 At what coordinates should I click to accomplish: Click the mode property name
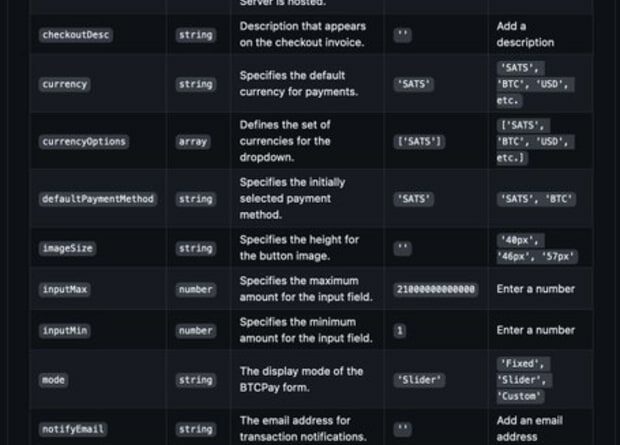click(x=53, y=380)
